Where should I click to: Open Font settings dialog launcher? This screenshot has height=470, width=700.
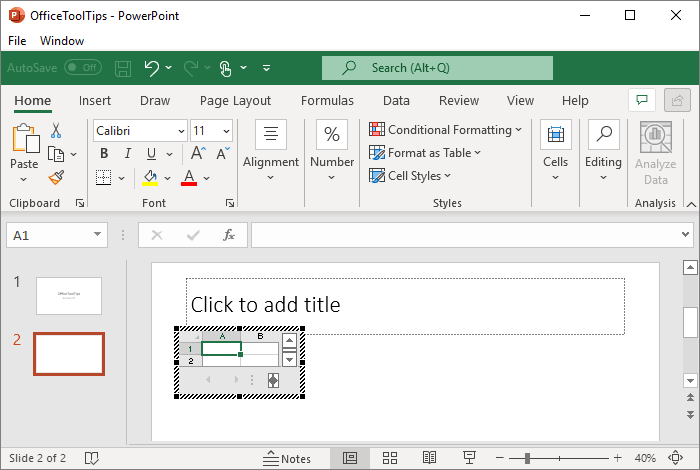[229, 203]
